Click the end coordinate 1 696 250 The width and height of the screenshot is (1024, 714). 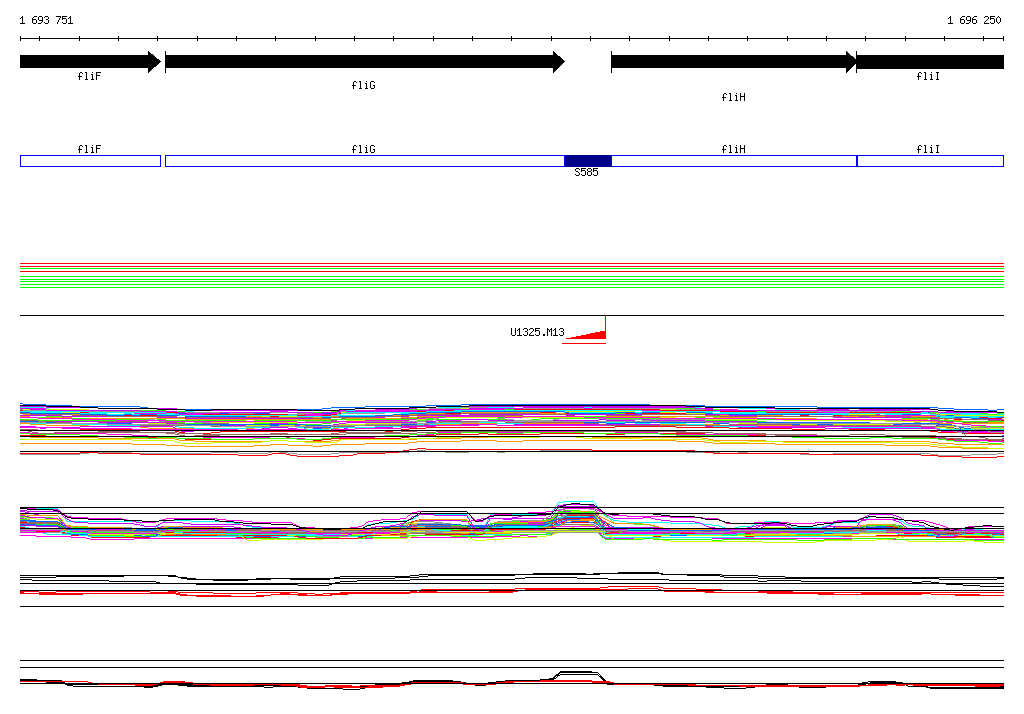(974, 20)
